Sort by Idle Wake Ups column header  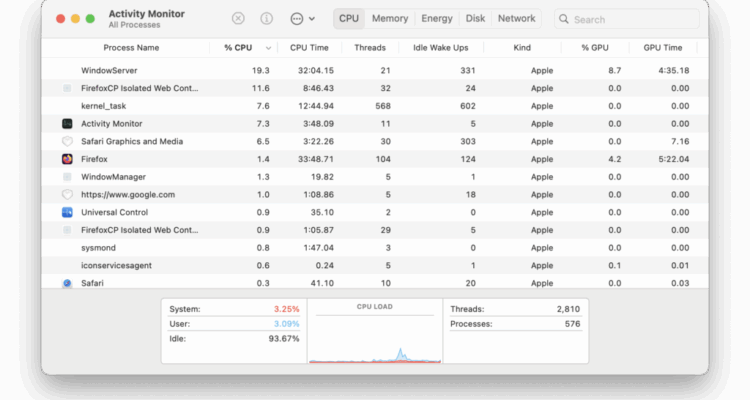pyautogui.click(x=441, y=48)
